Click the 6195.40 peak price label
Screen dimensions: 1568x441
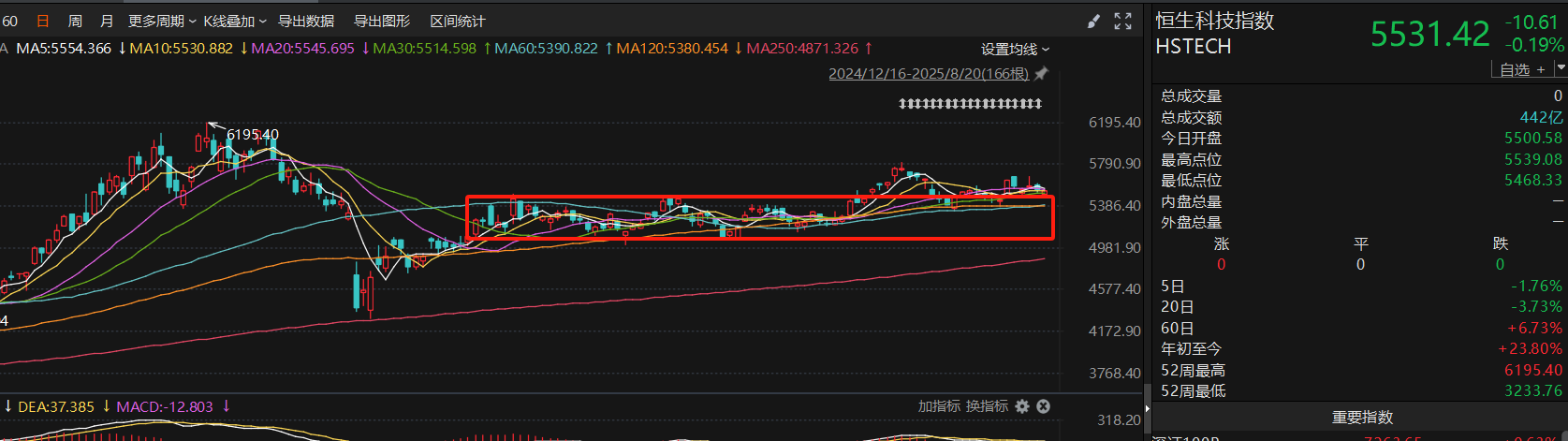point(253,134)
